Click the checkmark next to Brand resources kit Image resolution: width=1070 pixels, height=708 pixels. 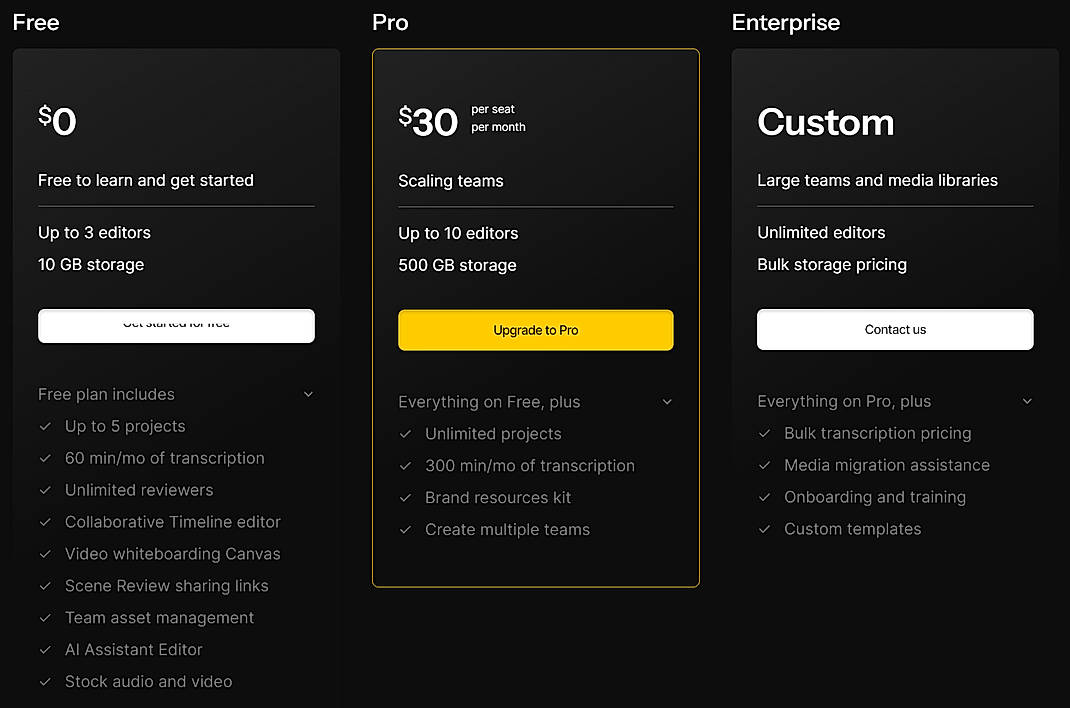tap(404, 497)
